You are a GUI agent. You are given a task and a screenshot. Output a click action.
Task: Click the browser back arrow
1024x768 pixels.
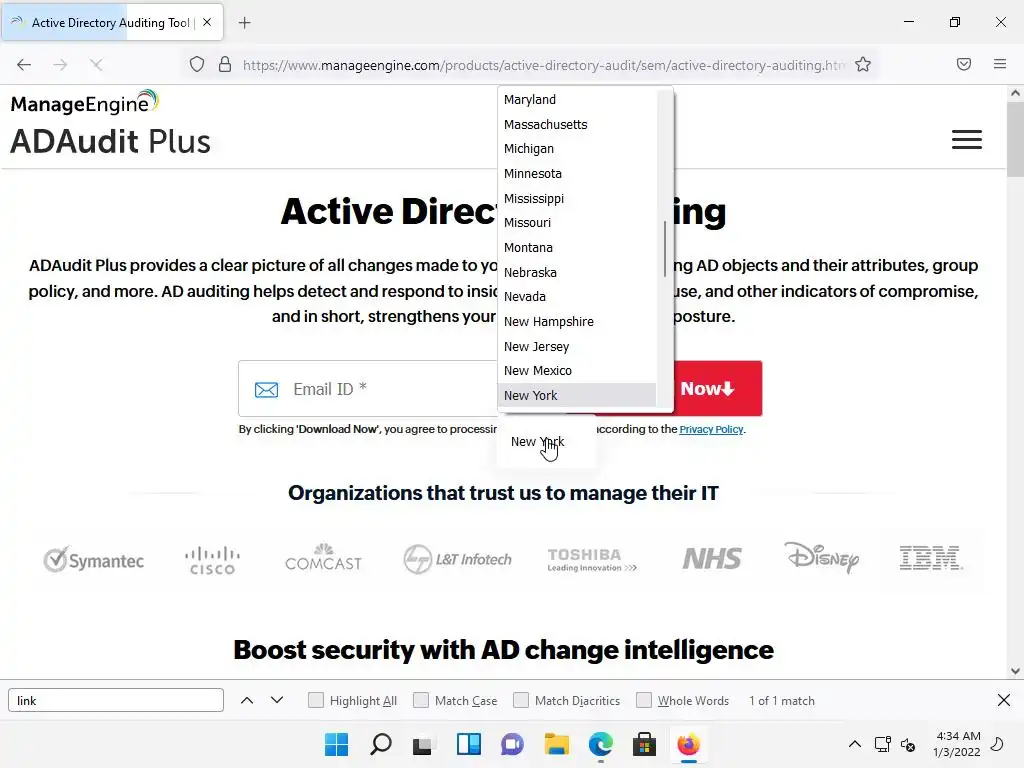24,65
